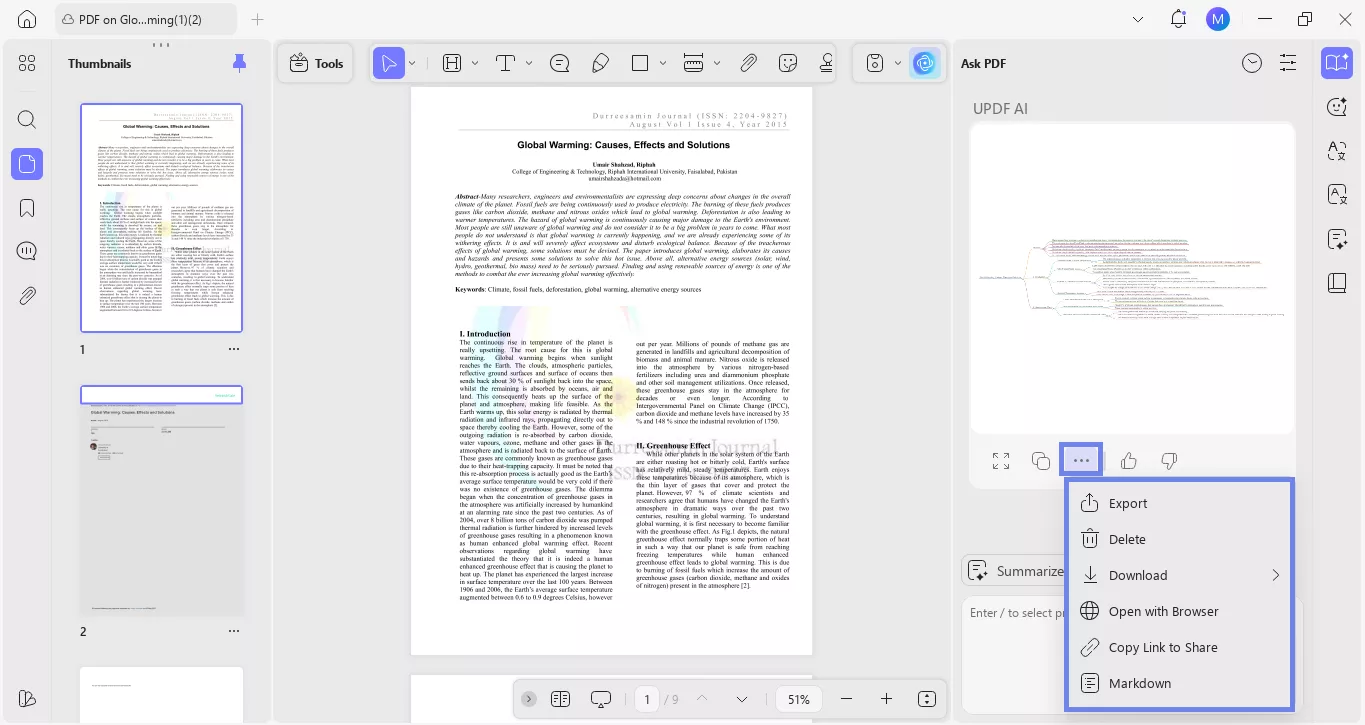Toggle the pin on Thumbnails panel
Viewport: 1365px width, 725px height.
pyautogui.click(x=239, y=63)
